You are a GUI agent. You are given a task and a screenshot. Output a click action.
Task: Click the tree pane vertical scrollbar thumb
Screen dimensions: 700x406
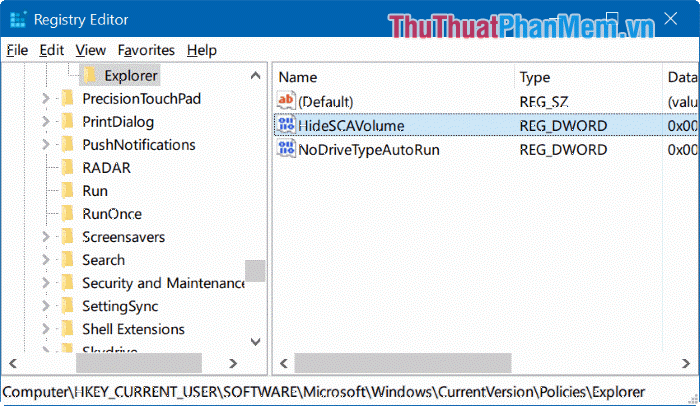point(255,271)
